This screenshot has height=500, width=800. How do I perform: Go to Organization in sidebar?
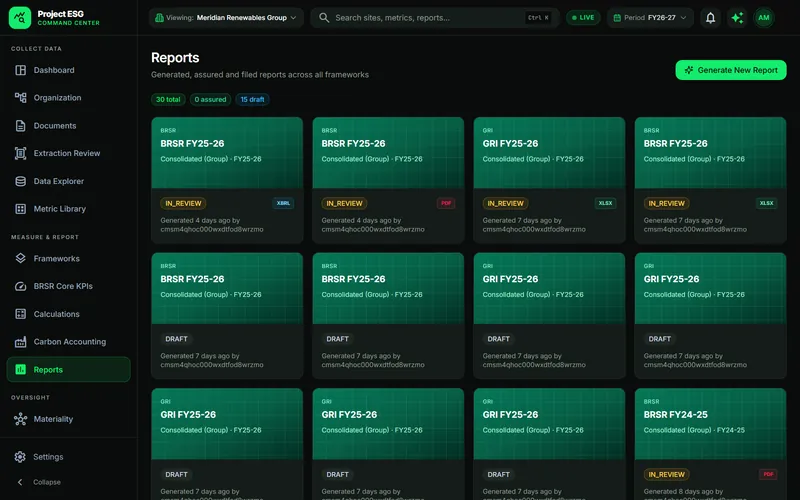click(68, 97)
